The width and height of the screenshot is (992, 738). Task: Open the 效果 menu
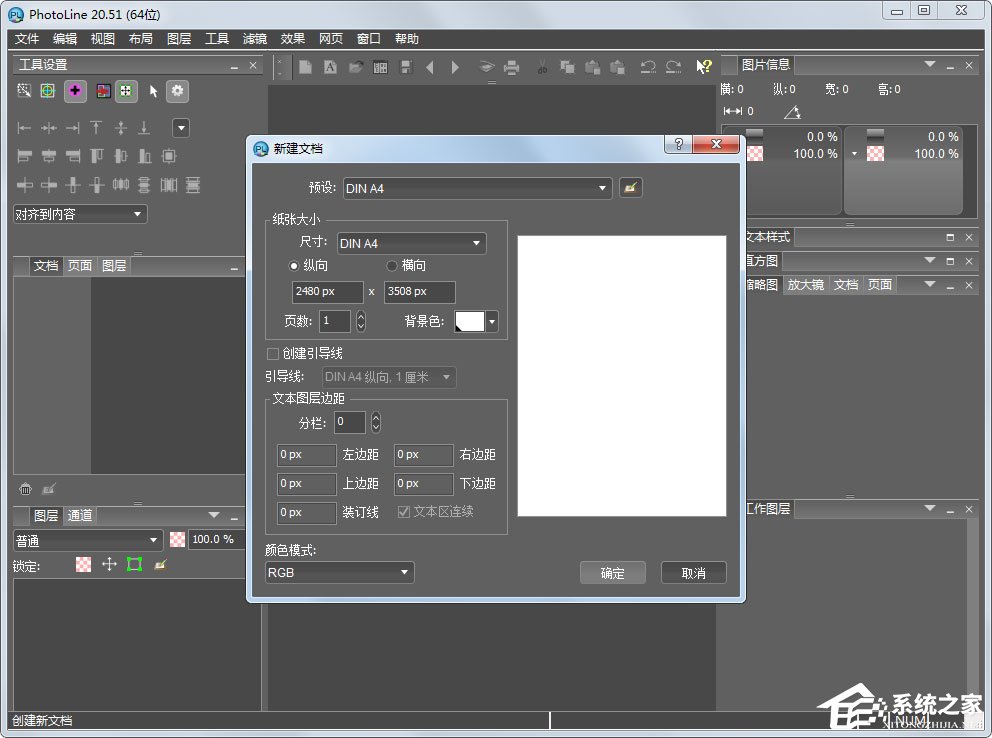292,39
